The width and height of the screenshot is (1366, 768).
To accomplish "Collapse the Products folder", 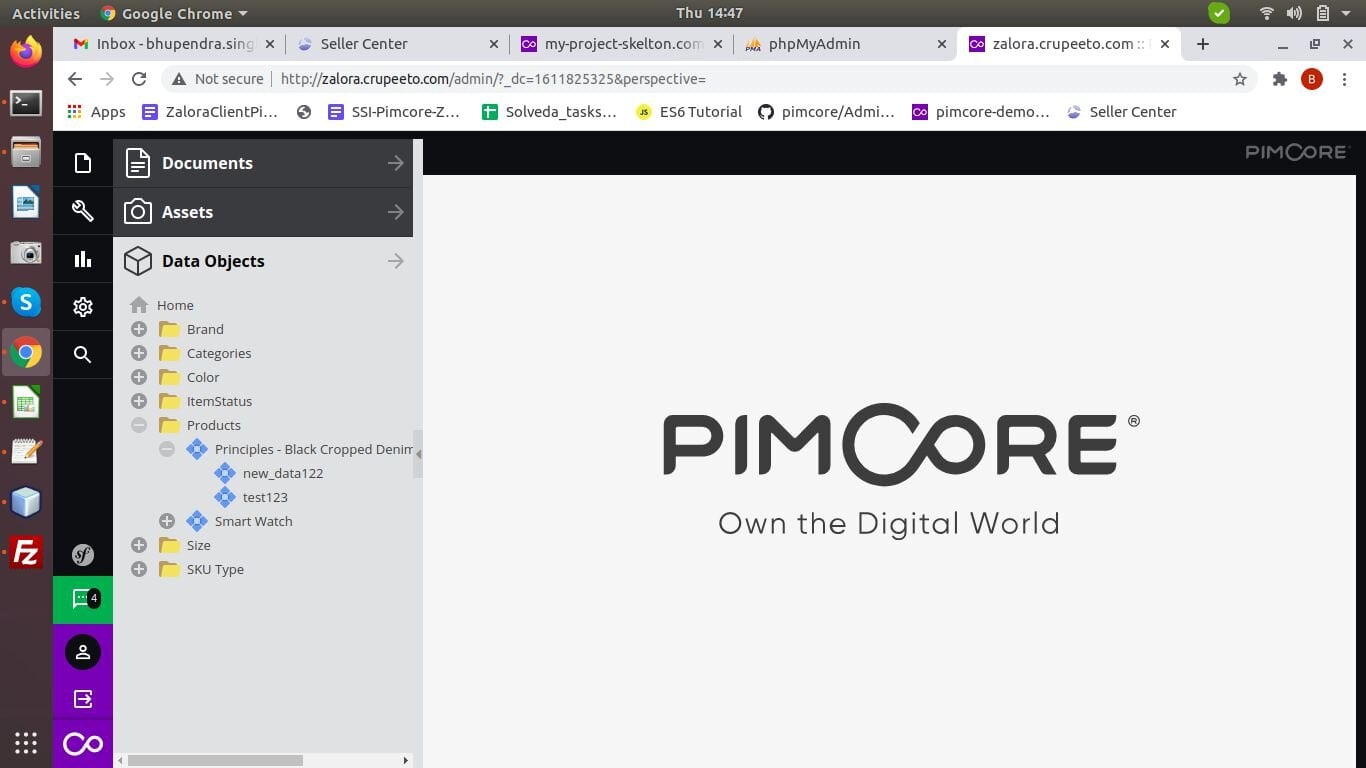I will pyautogui.click(x=139, y=425).
